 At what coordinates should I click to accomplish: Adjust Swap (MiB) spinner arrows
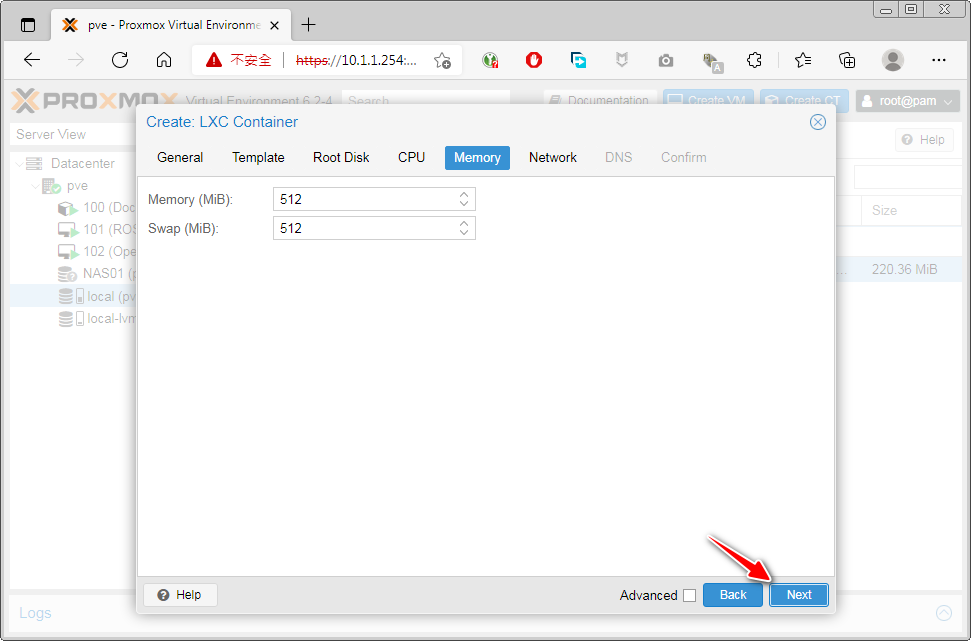point(464,228)
